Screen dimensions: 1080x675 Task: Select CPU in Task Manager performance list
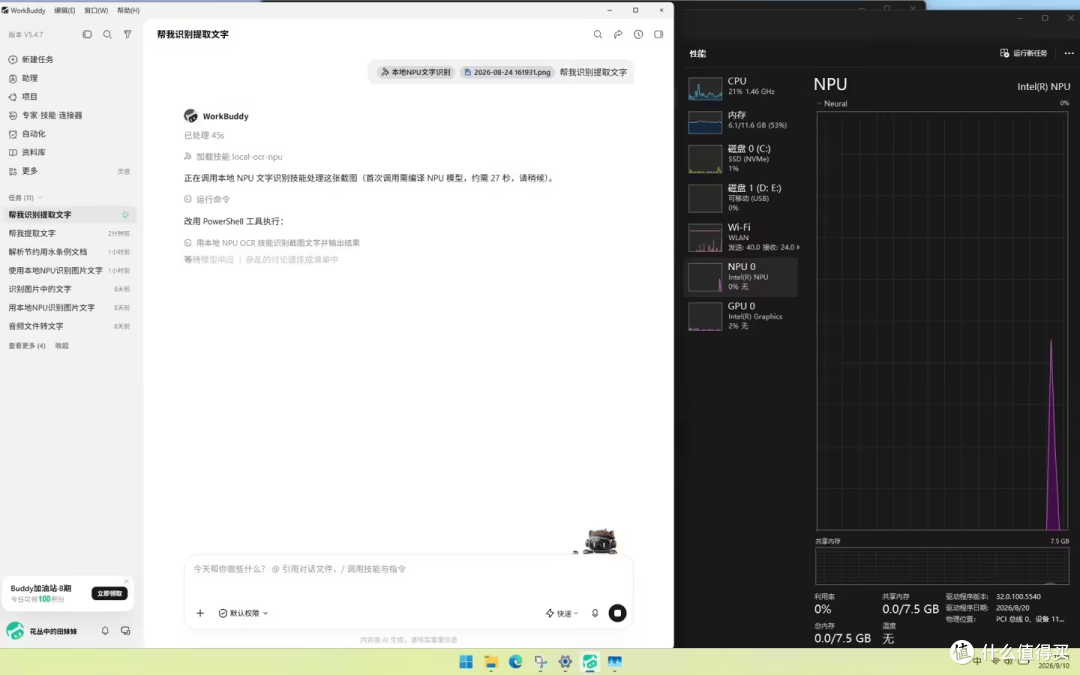(742, 88)
